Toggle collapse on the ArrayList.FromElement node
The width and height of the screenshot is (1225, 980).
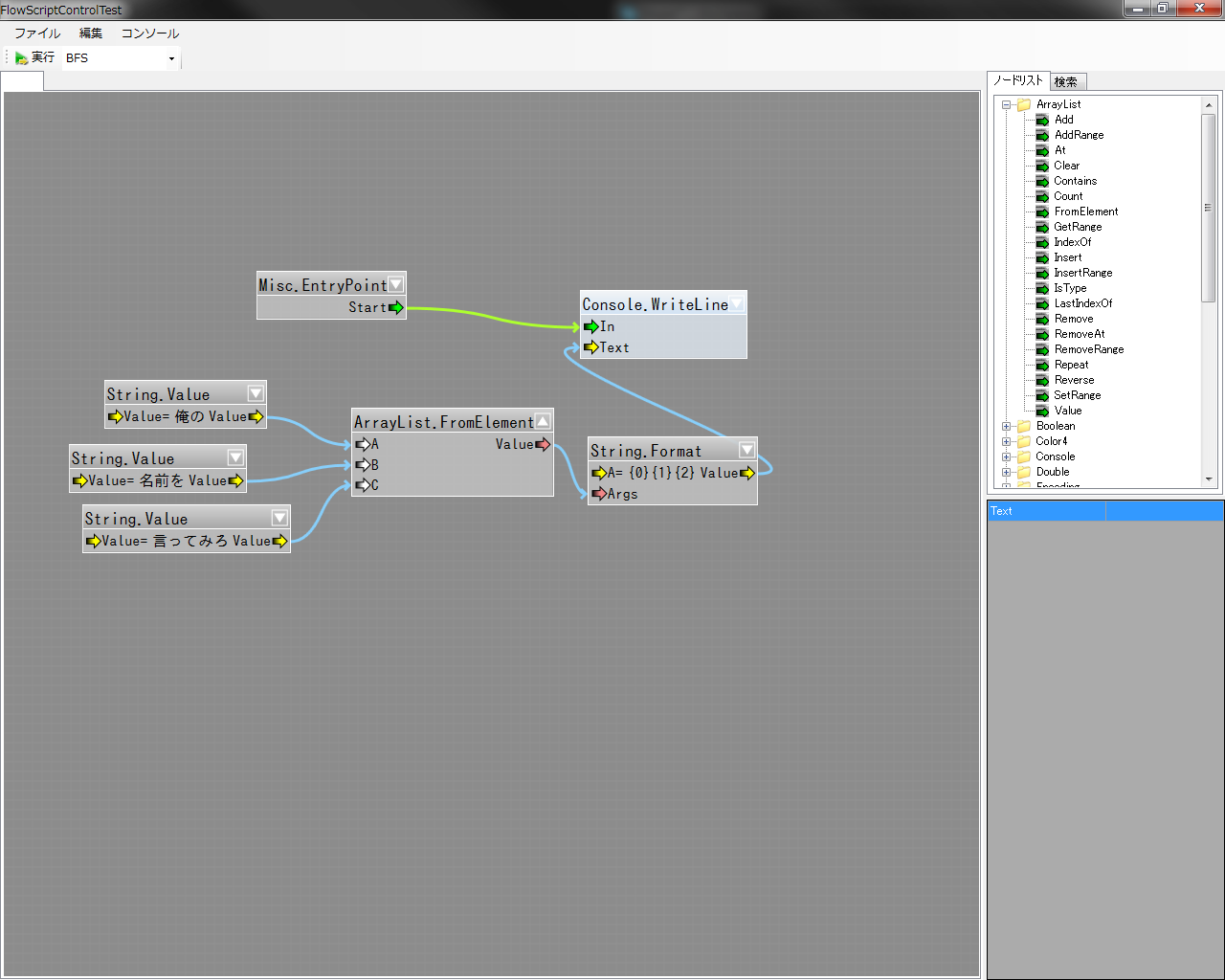tap(543, 421)
